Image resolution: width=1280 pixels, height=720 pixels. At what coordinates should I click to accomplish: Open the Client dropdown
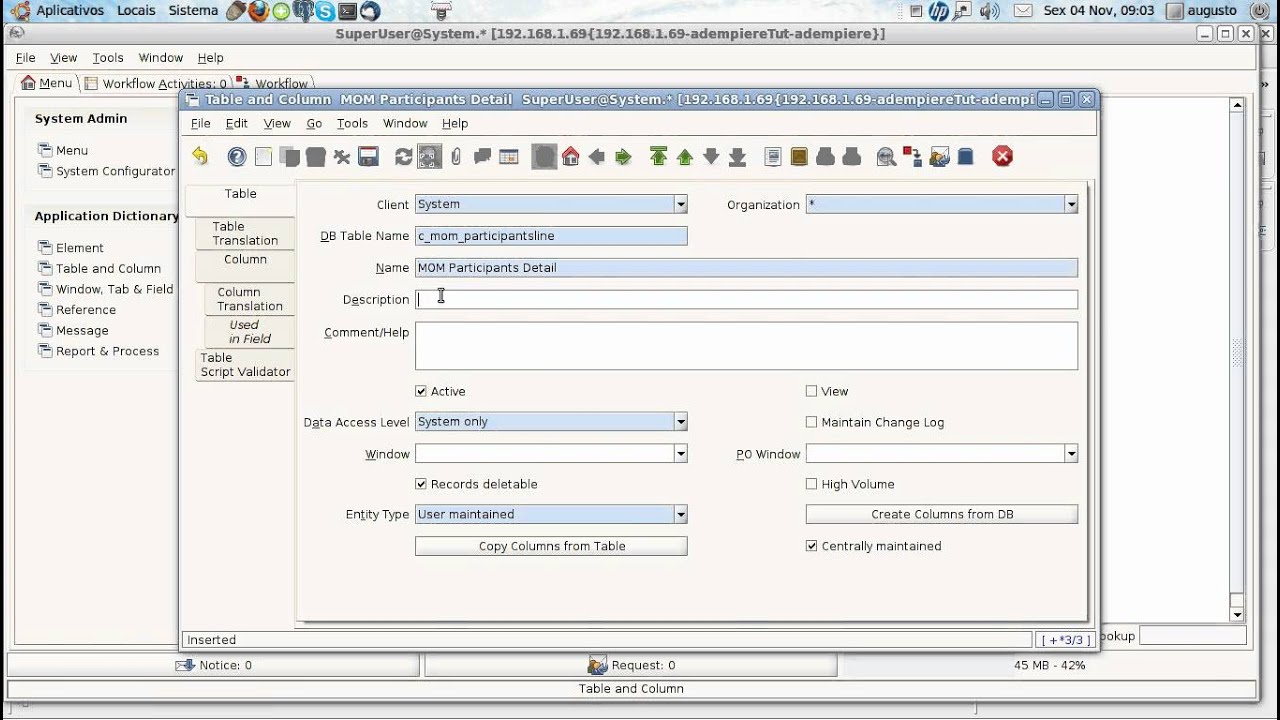680,204
